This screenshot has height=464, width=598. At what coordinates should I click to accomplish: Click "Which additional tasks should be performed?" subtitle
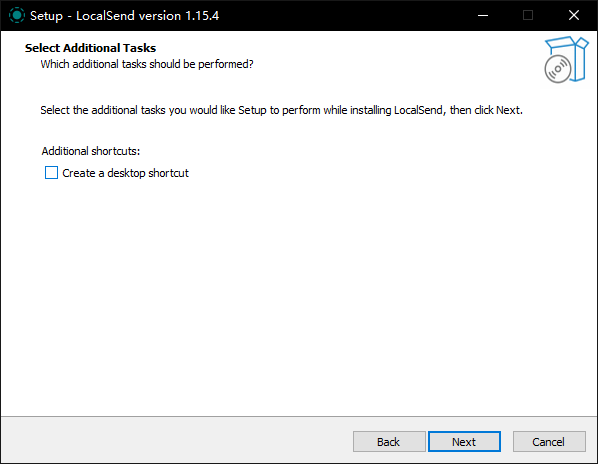(147, 64)
